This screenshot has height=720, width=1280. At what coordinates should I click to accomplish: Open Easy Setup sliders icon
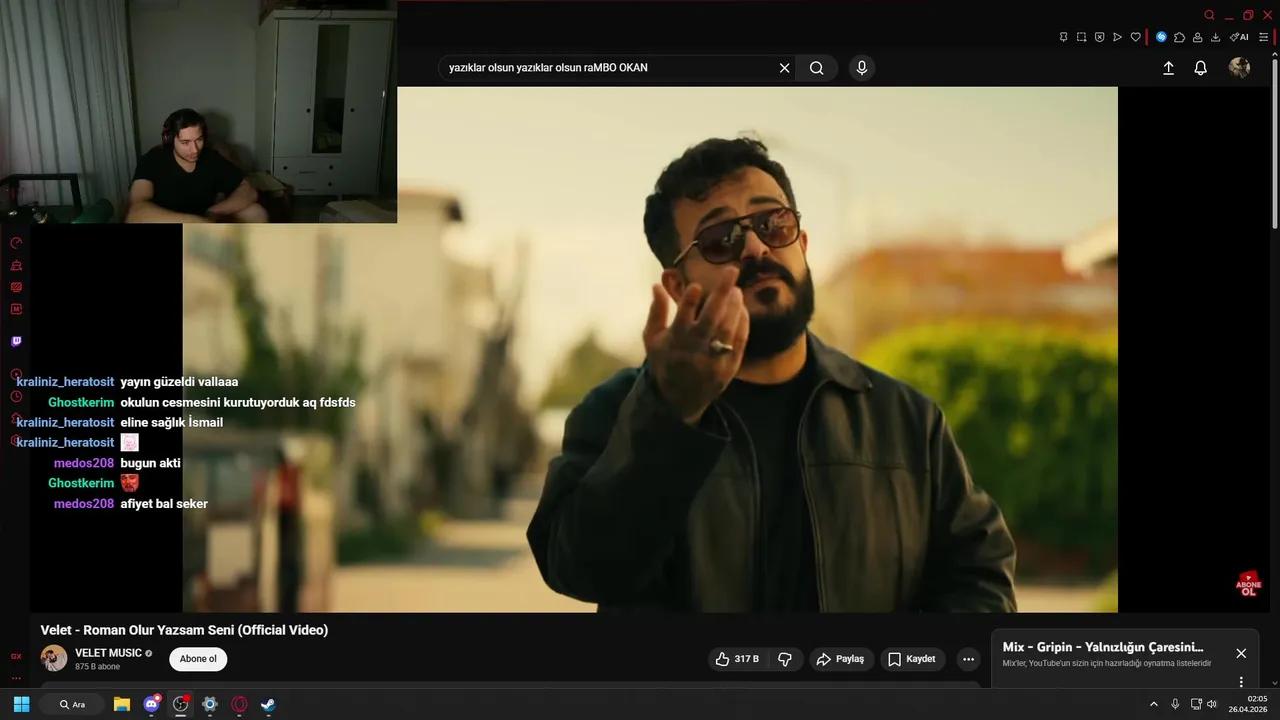(1263, 37)
